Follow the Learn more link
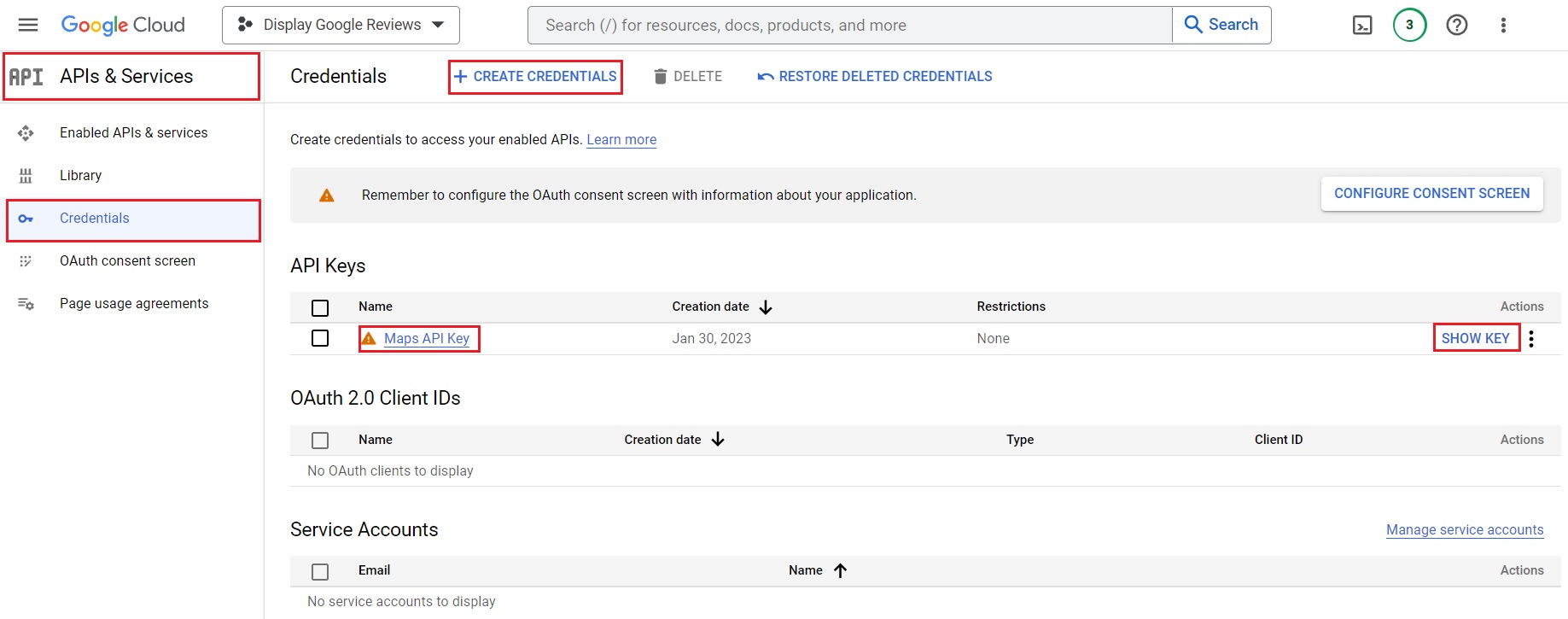Viewport: 1568px width, 619px height. [x=621, y=139]
